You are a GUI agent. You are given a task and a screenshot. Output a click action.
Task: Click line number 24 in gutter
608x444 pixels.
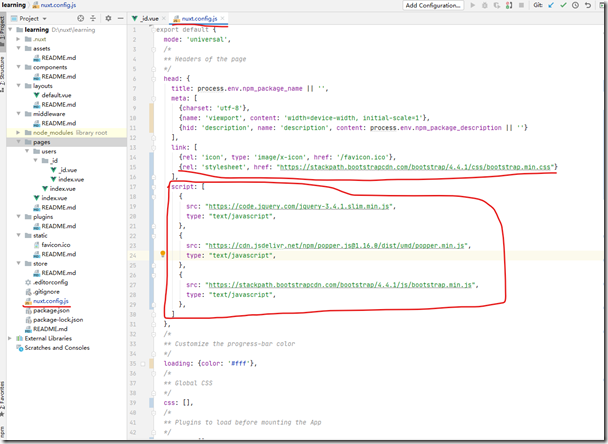click(x=133, y=256)
